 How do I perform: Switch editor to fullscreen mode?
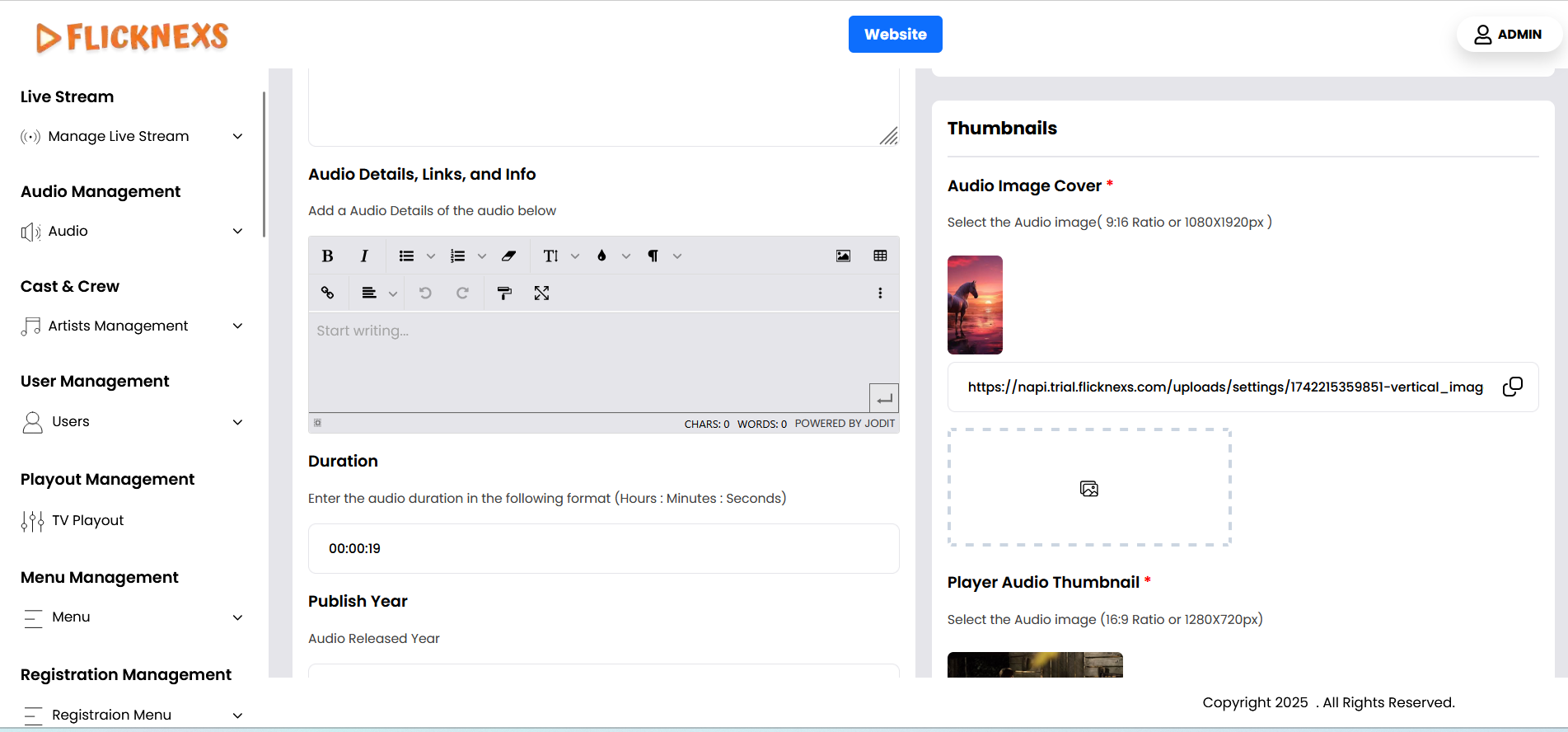pos(541,293)
